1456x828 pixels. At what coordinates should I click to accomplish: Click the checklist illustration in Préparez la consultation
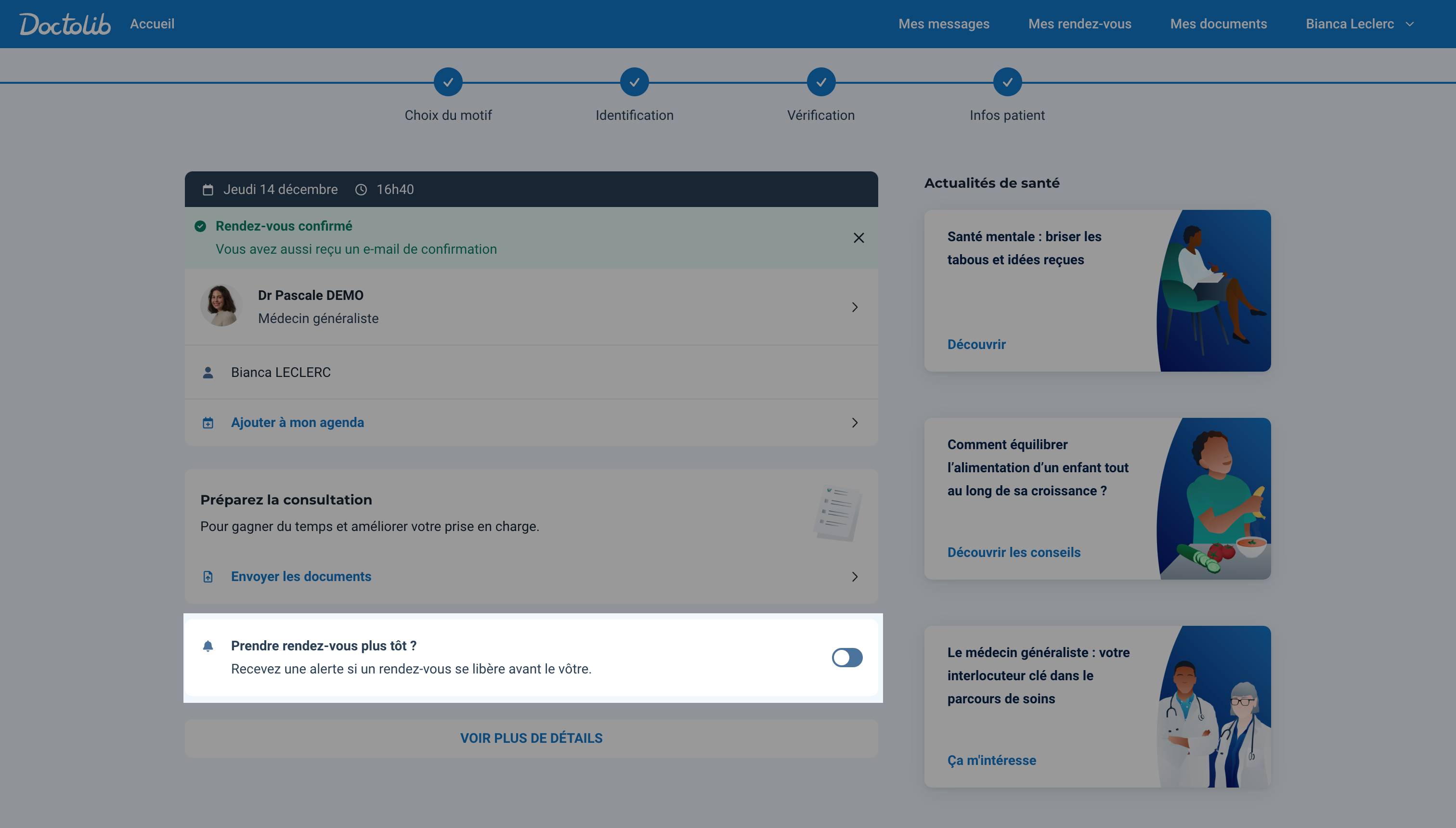pos(838,512)
